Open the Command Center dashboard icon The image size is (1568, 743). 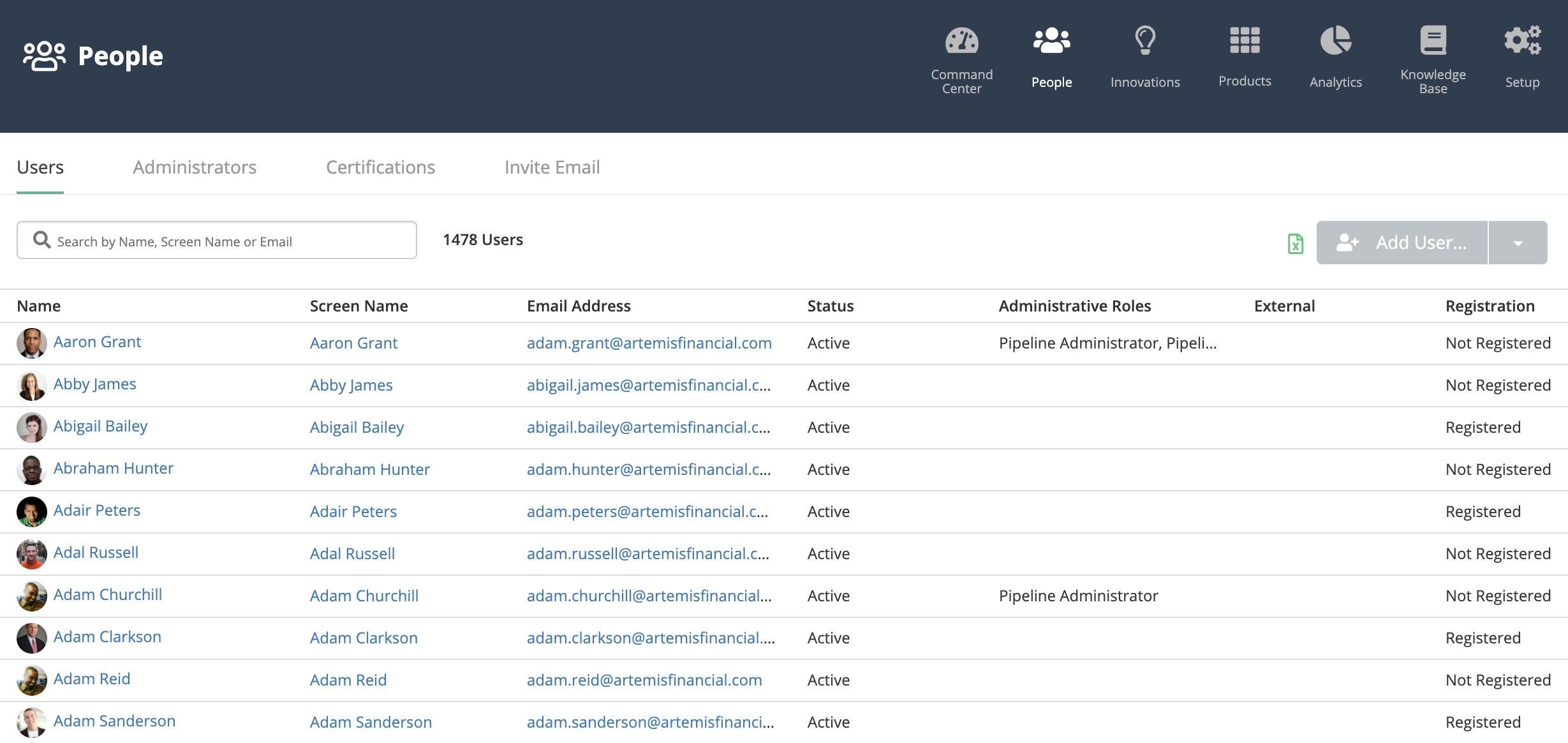pos(961,41)
